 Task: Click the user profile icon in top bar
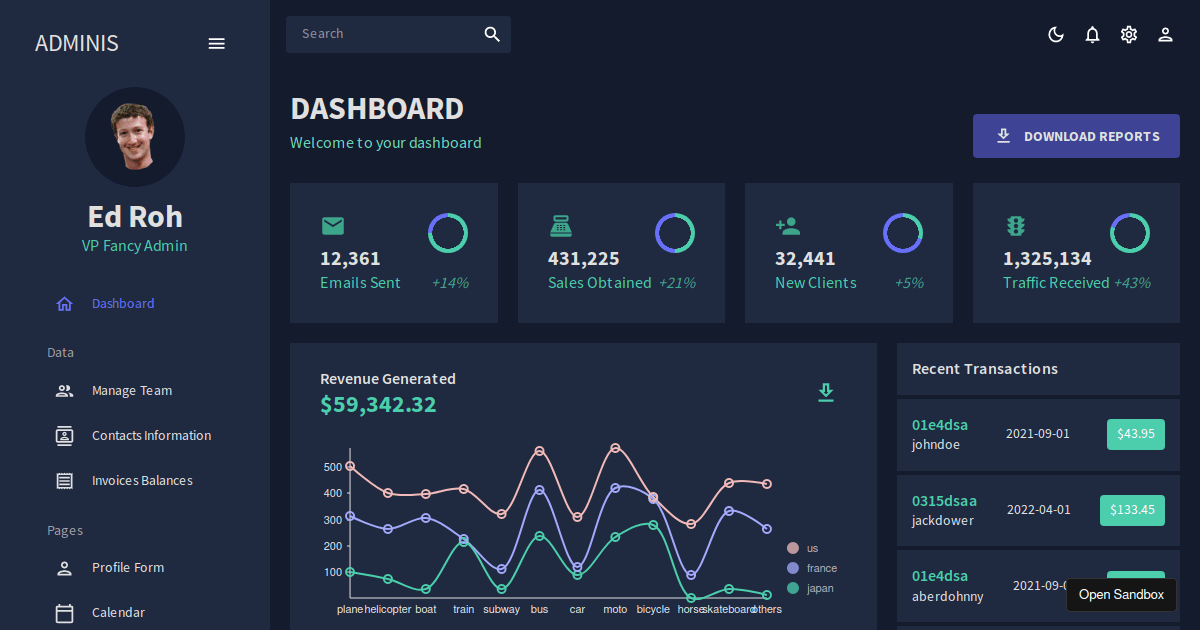point(1165,34)
